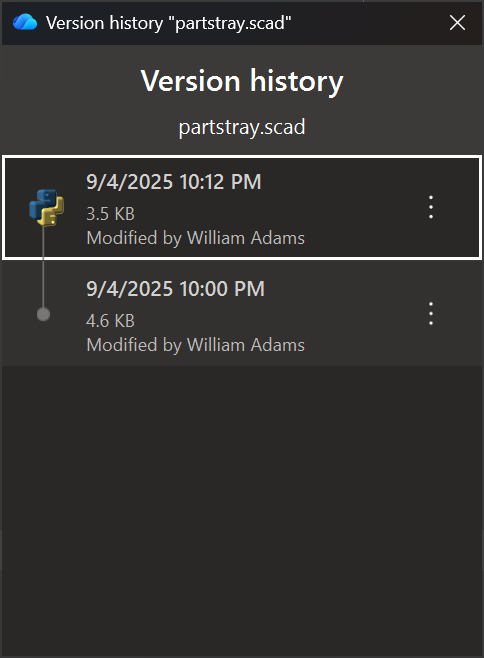484x658 pixels.
Task: Select the older 4.6 KB version row
Action: (242, 313)
